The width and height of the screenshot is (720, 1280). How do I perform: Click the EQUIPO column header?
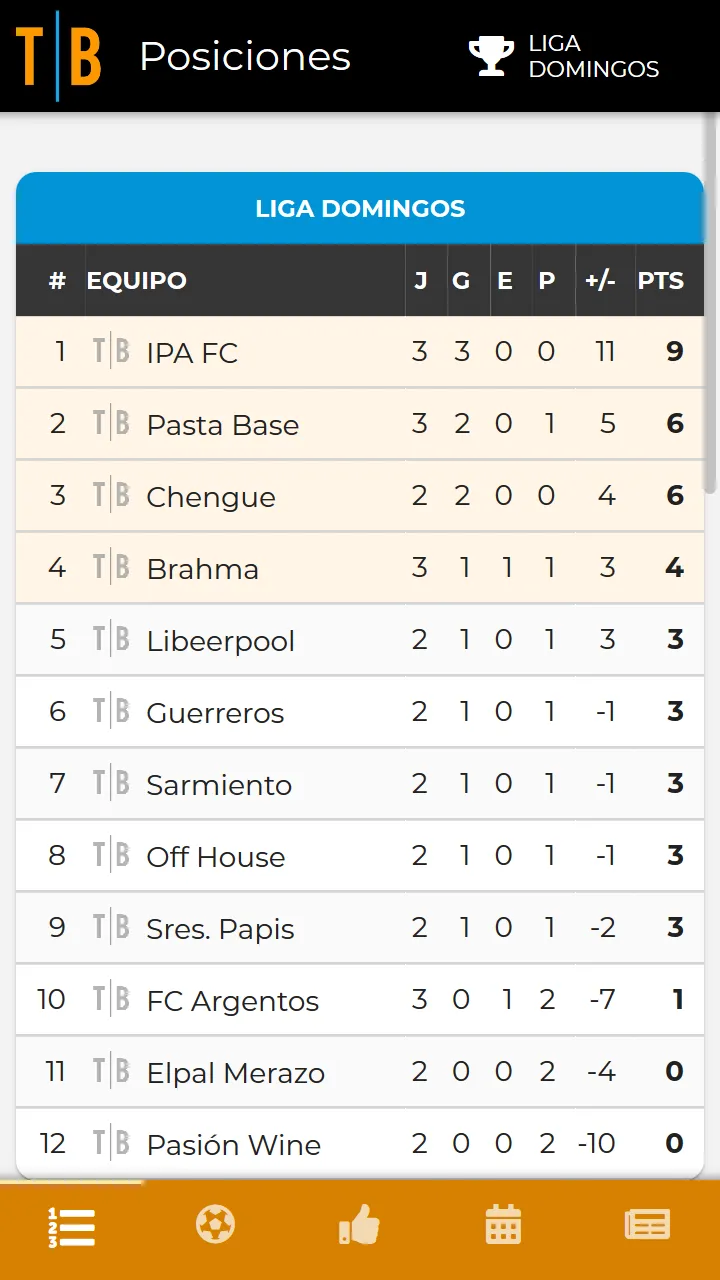click(137, 281)
